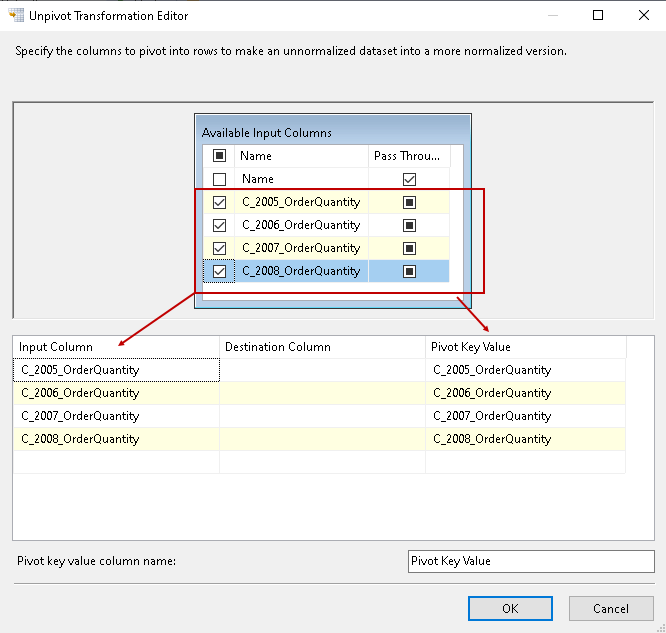Screen dimensions: 666x633
Task: Check the Name column checkbox
Action: [220, 179]
